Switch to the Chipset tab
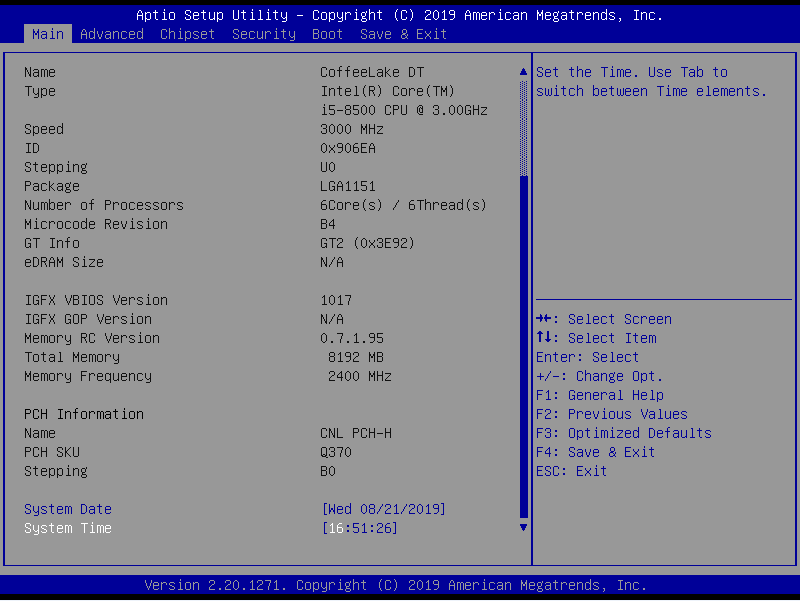 point(188,34)
